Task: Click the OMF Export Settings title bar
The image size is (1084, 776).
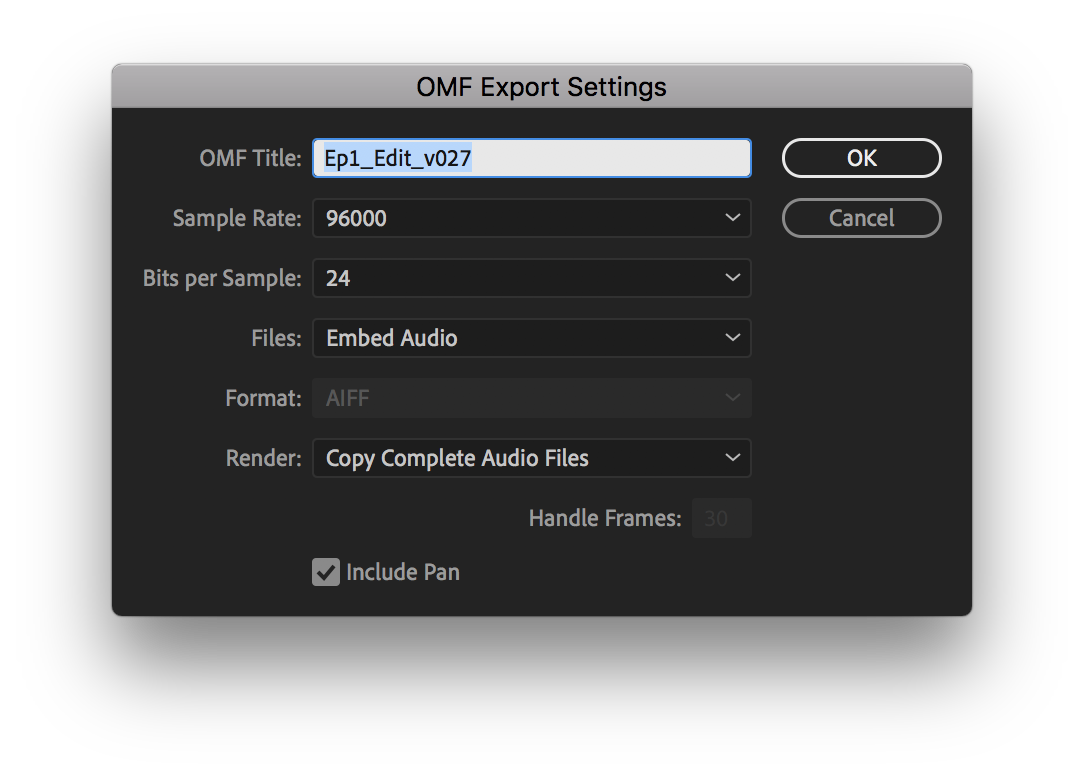Action: tap(542, 86)
